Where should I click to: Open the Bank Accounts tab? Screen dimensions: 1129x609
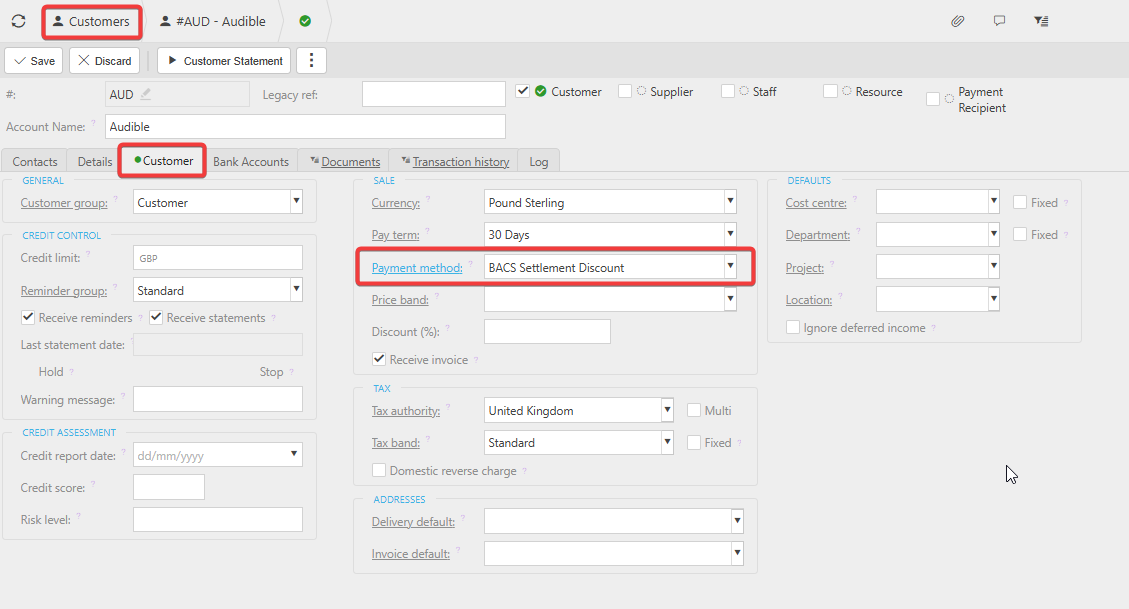pyautogui.click(x=251, y=161)
